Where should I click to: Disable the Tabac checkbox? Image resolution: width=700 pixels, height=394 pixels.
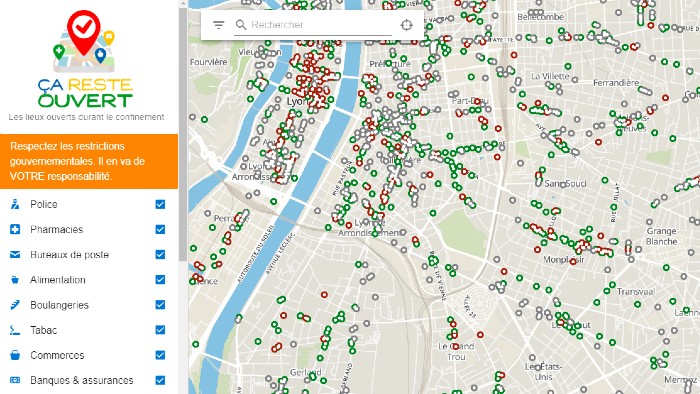[x=160, y=330]
